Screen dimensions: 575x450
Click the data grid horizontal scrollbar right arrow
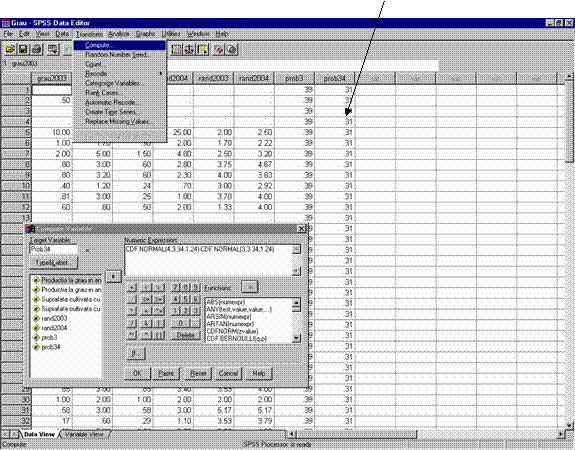(x=561, y=434)
